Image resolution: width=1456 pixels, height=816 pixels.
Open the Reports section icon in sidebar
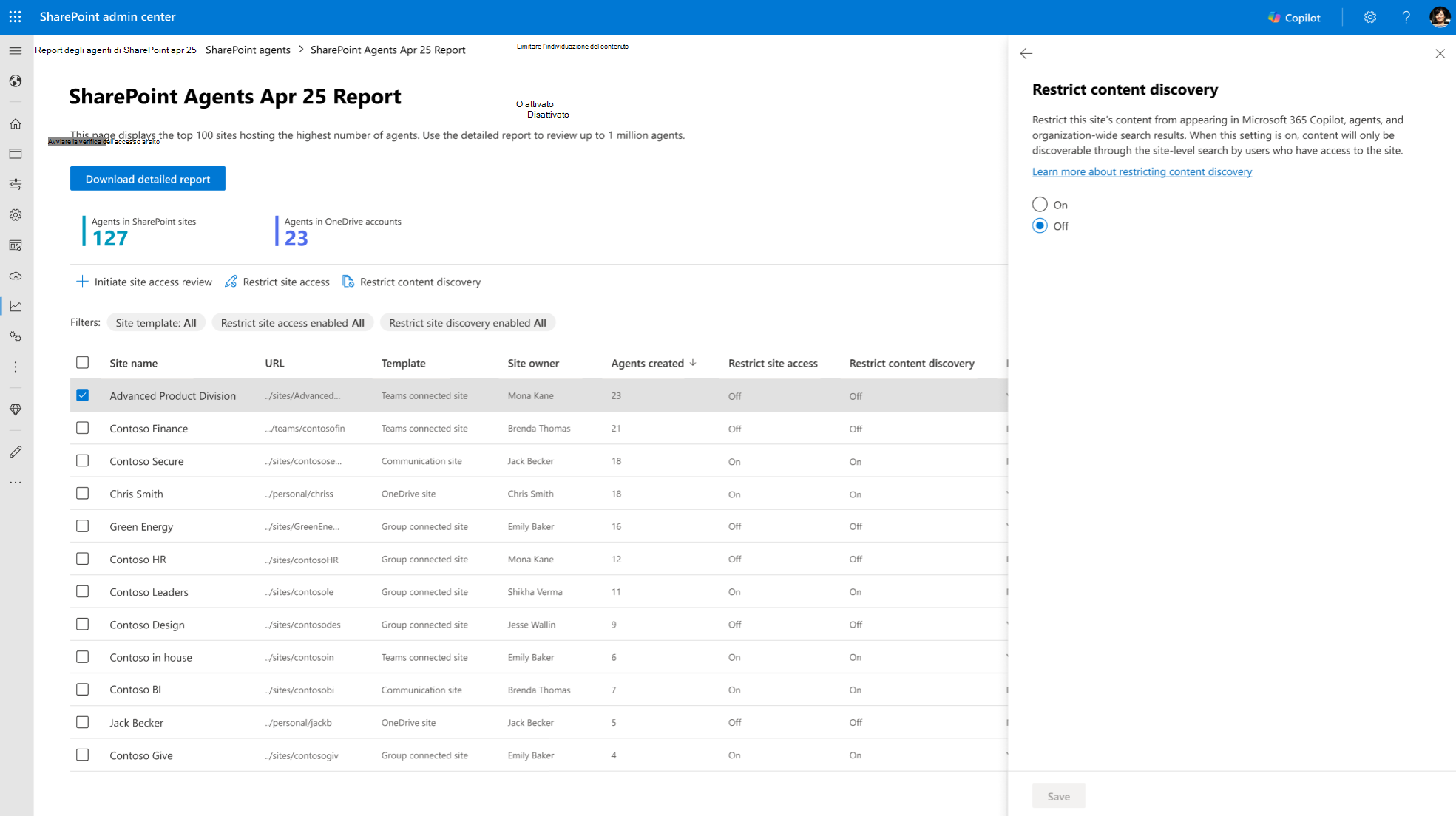coord(15,305)
